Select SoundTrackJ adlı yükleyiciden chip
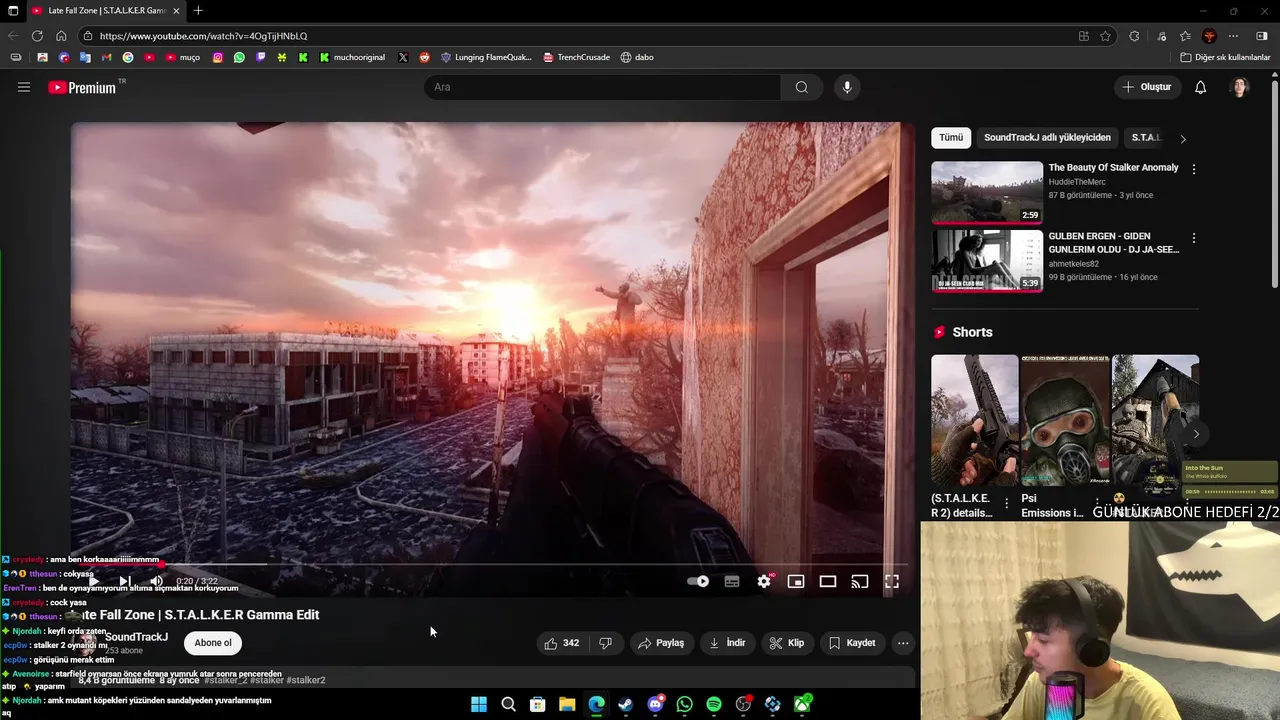The image size is (1280, 720). 1047,138
